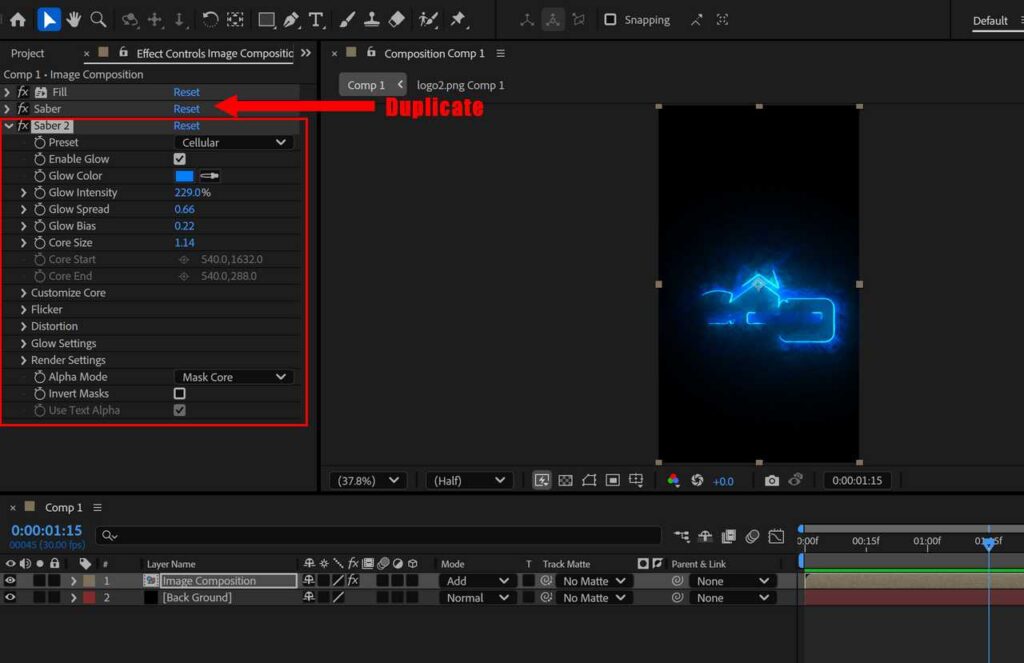Hide the Back Ground layer
The height and width of the screenshot is (663, 1024).
pos(10,597)
